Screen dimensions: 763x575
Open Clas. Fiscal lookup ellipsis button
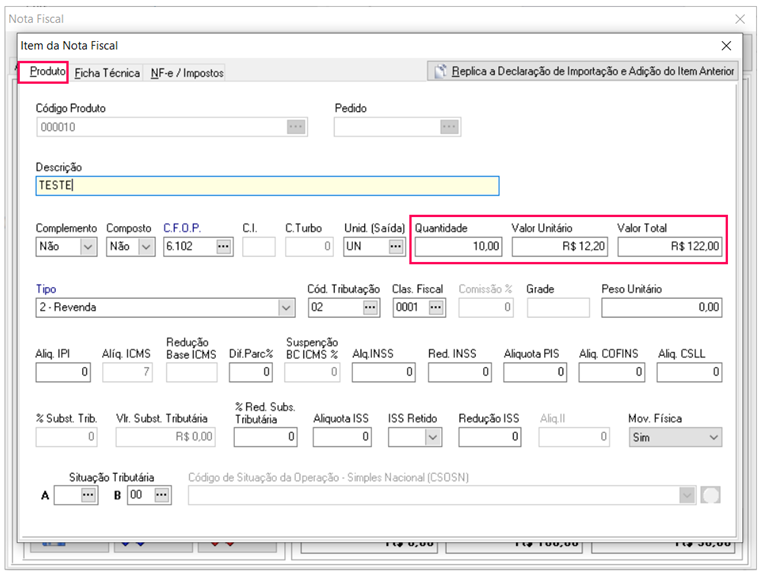tap(435, 308)
